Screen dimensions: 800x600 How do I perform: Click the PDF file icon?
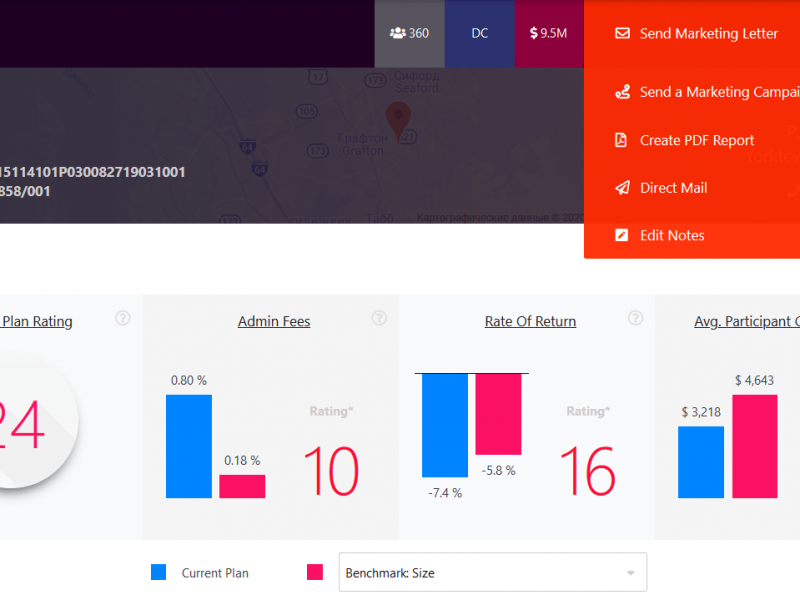(x=622, y=140)
